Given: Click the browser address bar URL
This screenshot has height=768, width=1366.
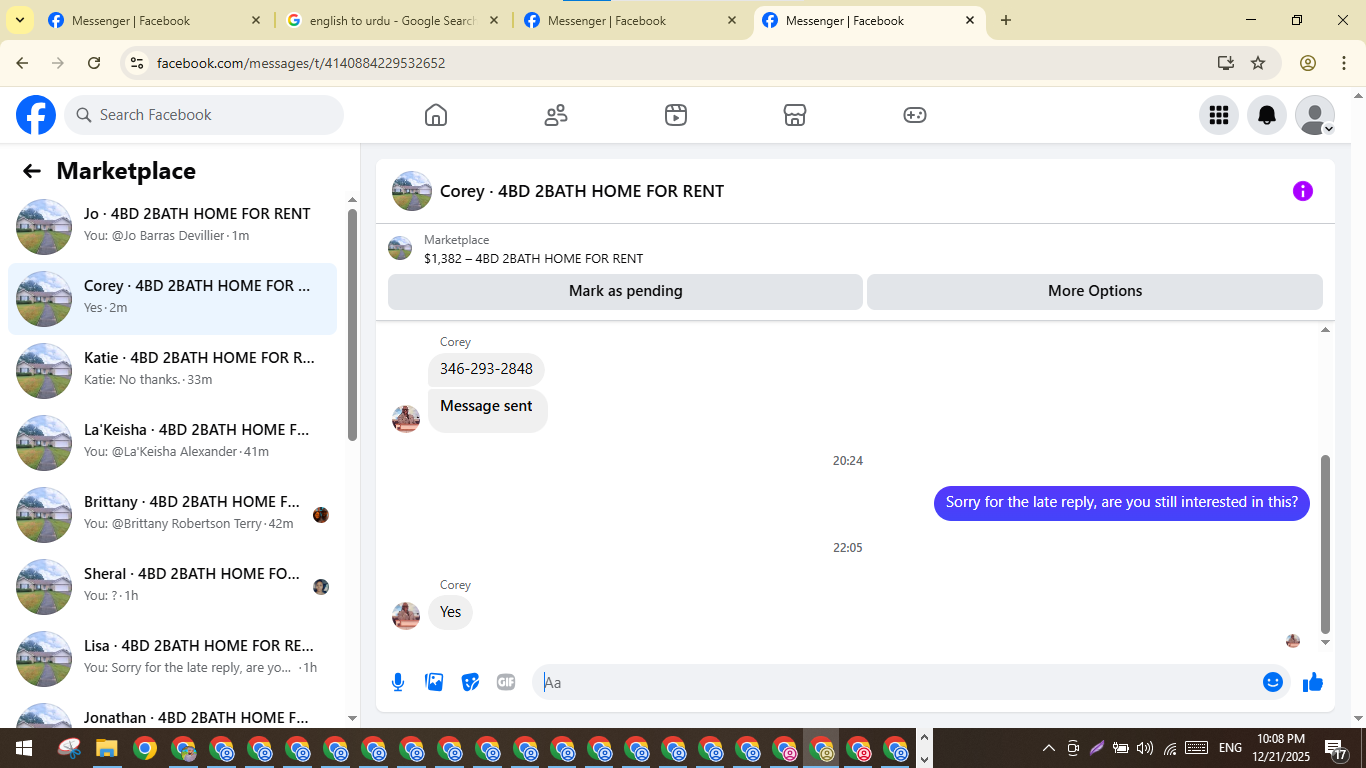Looking at the screenshot, I should coord(301,63).
